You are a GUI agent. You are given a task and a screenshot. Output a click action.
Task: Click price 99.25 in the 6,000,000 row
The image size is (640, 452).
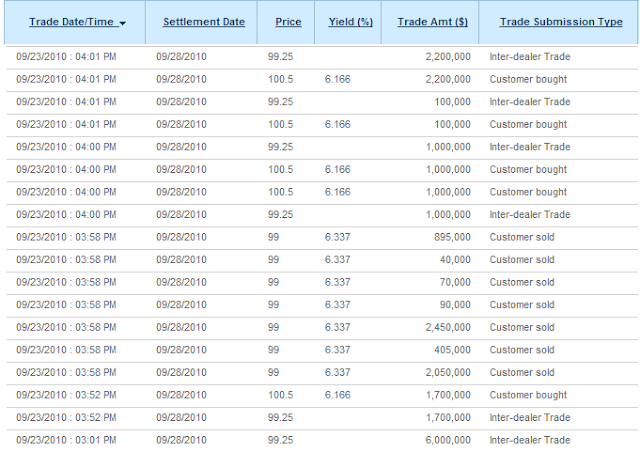pos(280,440)
